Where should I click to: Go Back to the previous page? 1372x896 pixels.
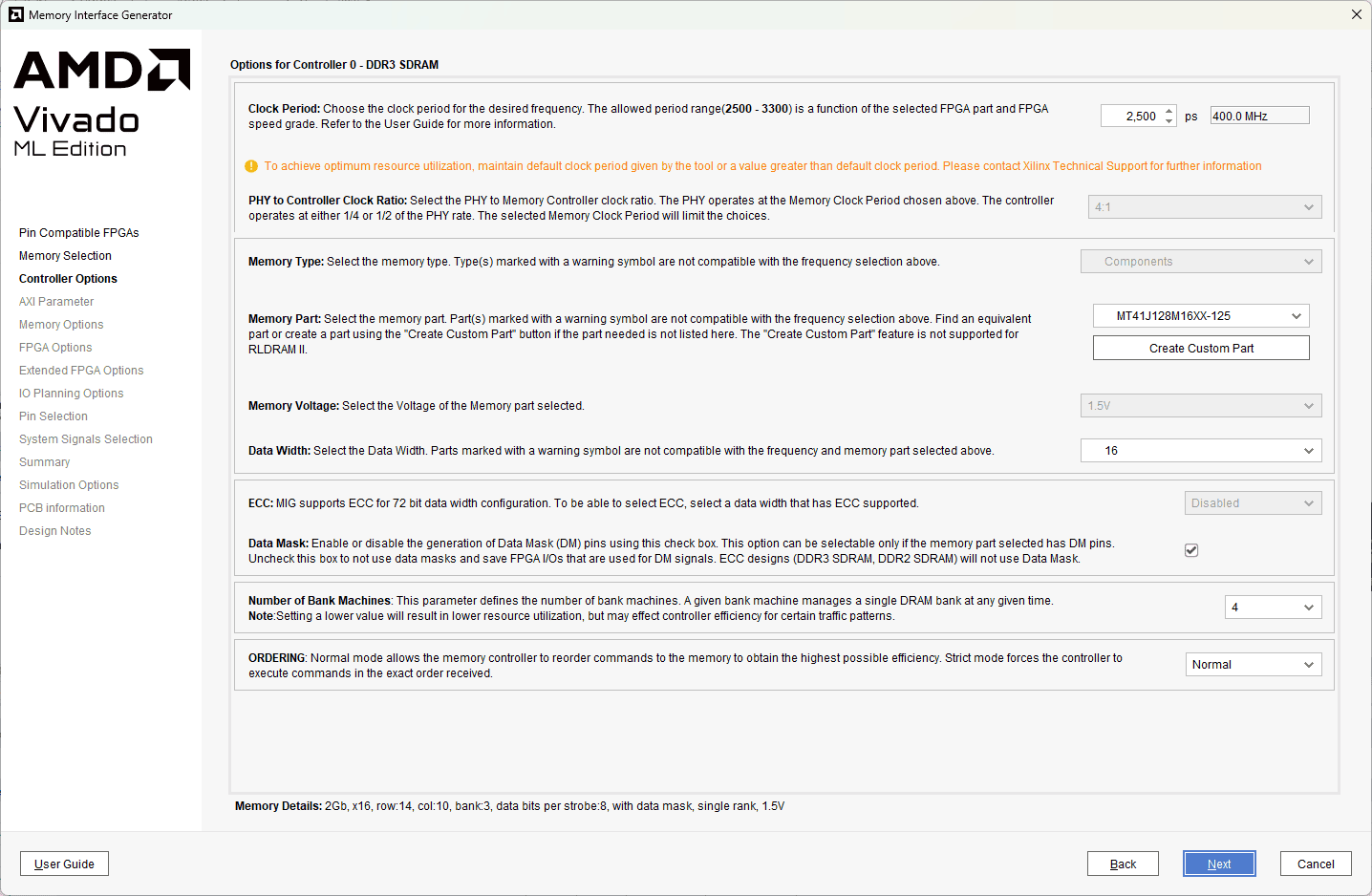[1123, 864]
